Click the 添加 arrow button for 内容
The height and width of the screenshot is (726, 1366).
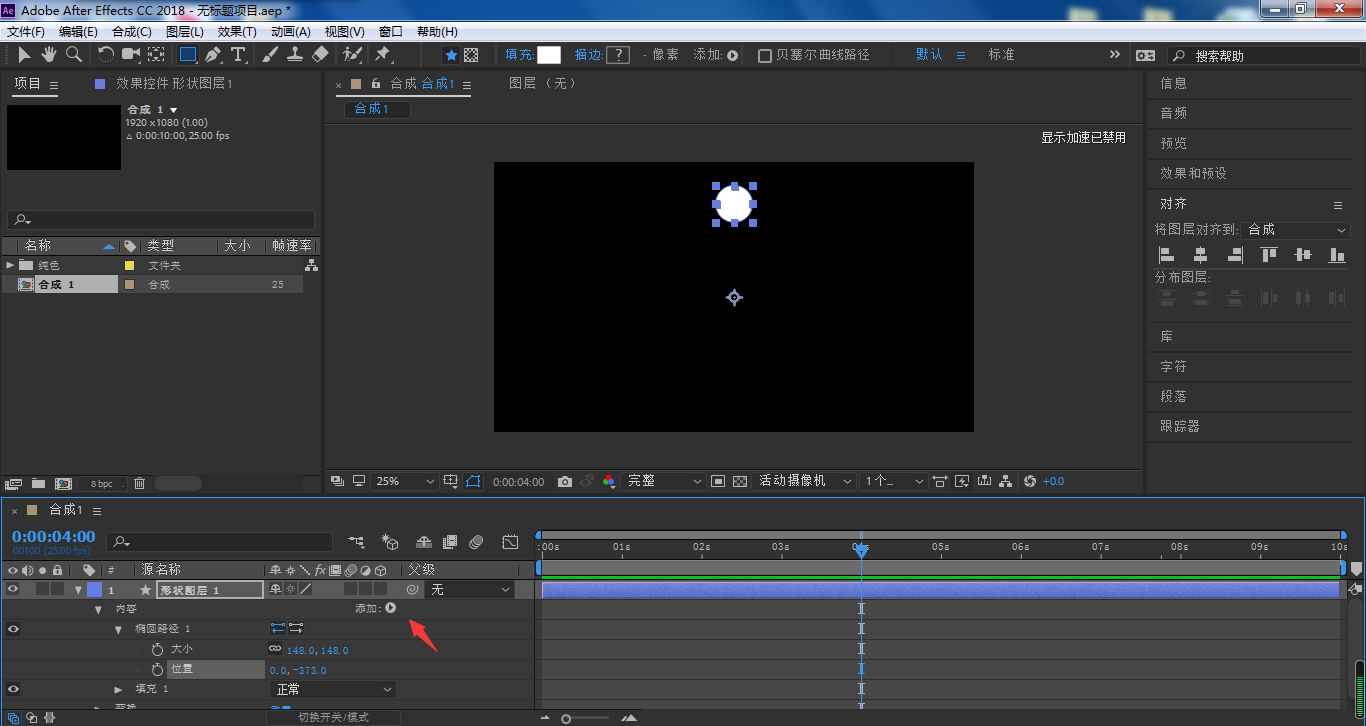pyautogui.click(x=391, y=608)
